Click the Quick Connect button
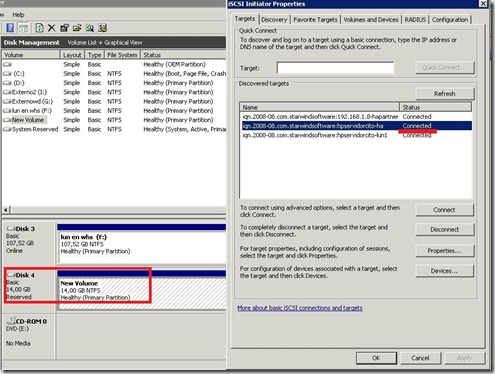495x374 pixels. tap(444, 68)
